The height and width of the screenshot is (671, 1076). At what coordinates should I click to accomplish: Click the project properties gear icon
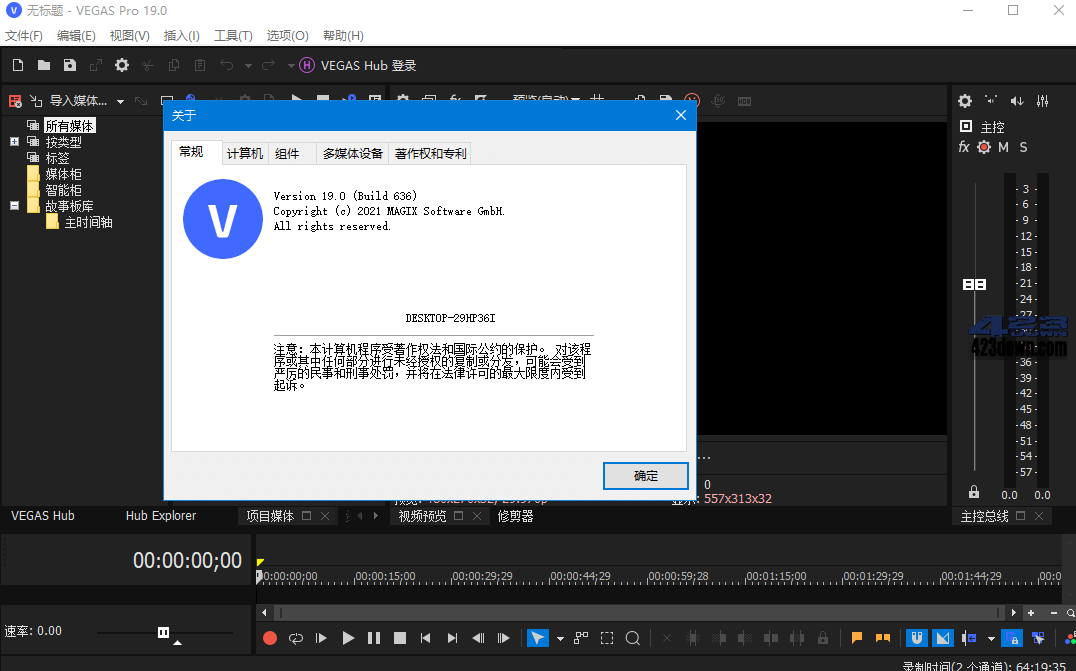click(x=120, y=65)
